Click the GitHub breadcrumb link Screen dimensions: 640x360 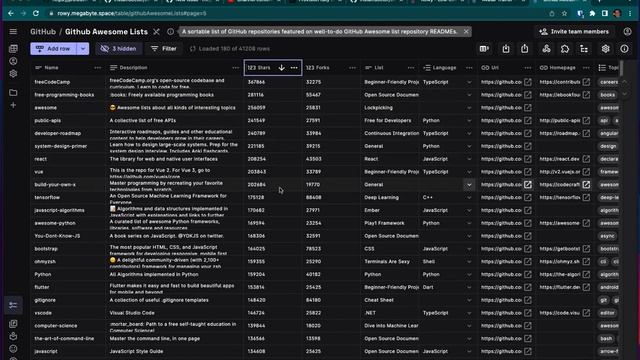[42, 31]
